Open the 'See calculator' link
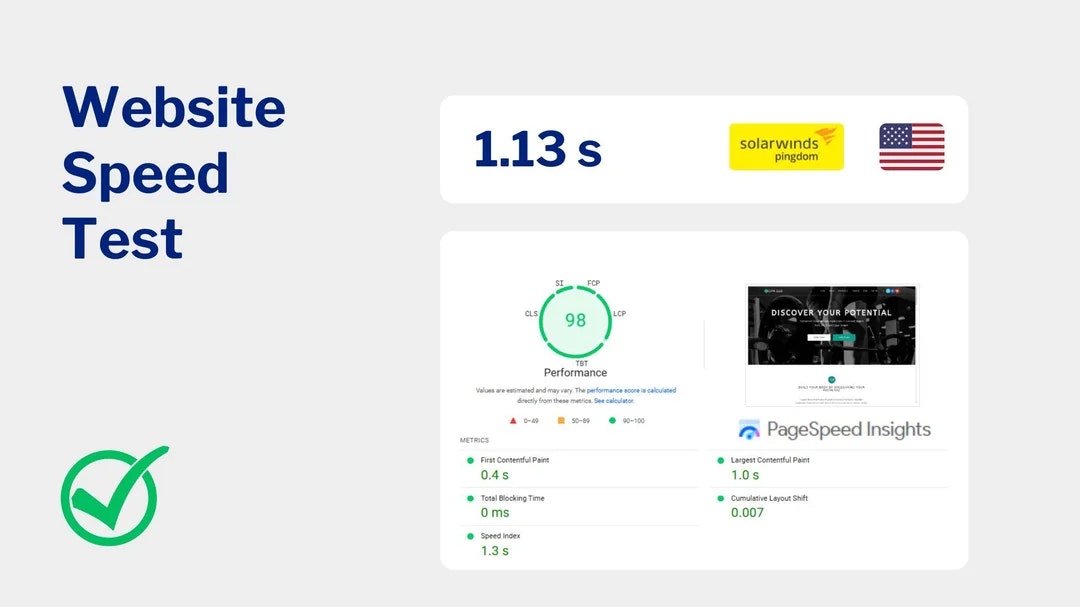The width and height of the screenshot is (1080, 607). [614, 400]
